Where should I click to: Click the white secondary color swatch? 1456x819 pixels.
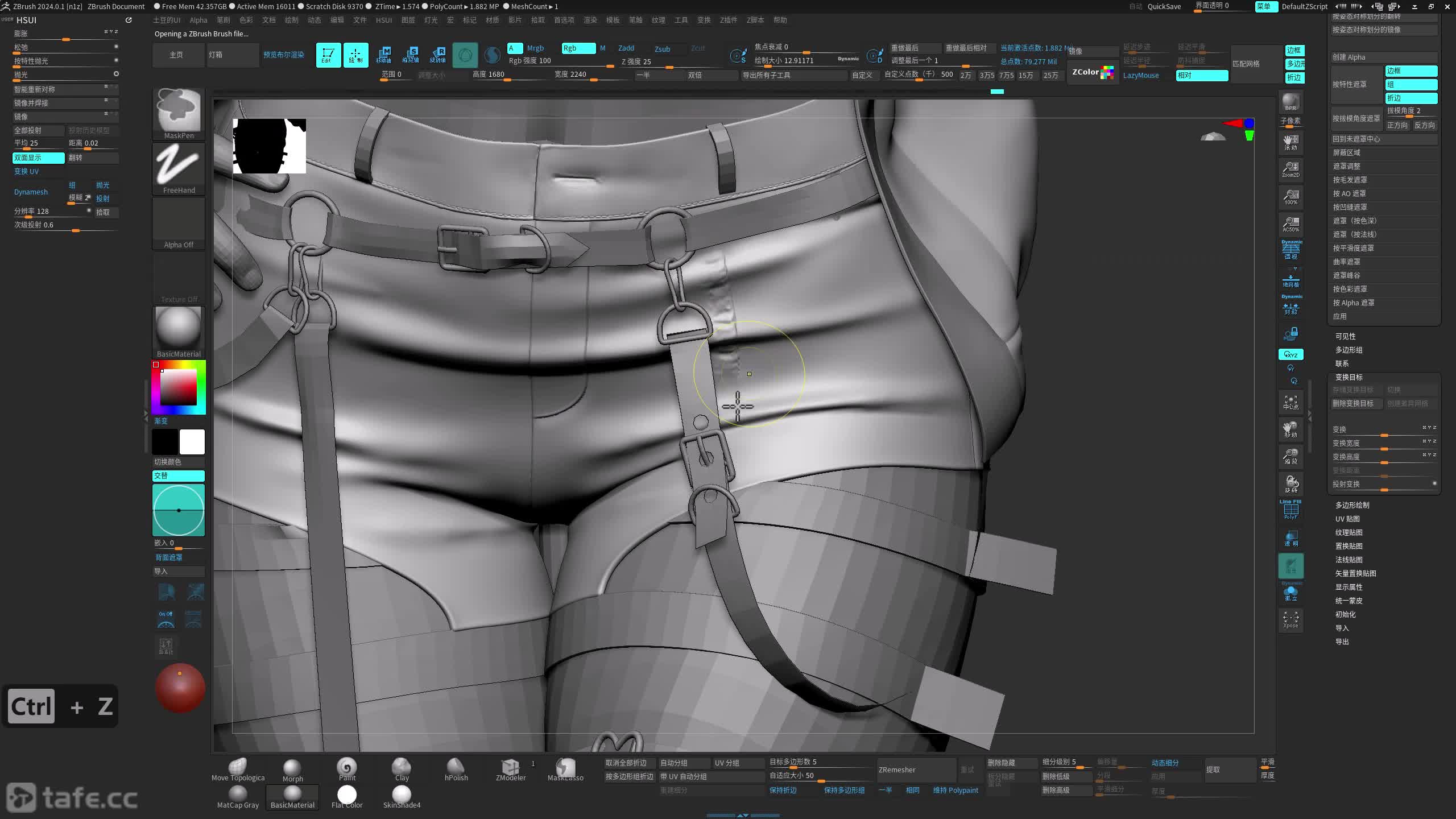(x=192, y=442)
